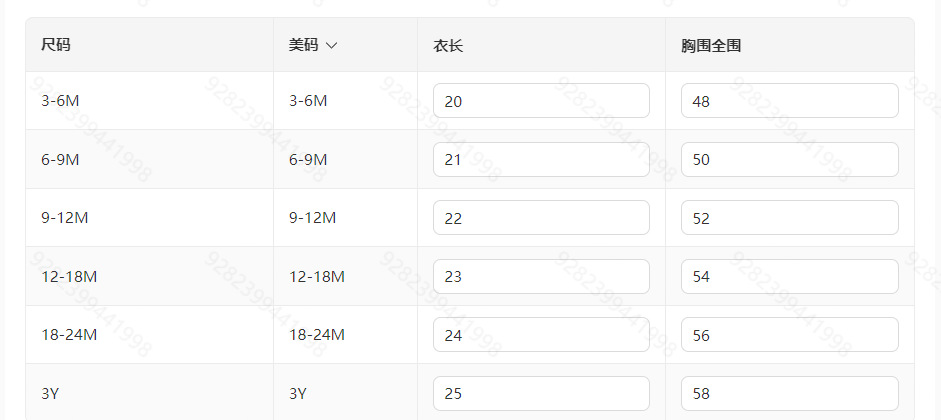Edit the 3Y 衣长 value 25
Viewport: 941px width, 420px height.
click(x=541, y=393)
